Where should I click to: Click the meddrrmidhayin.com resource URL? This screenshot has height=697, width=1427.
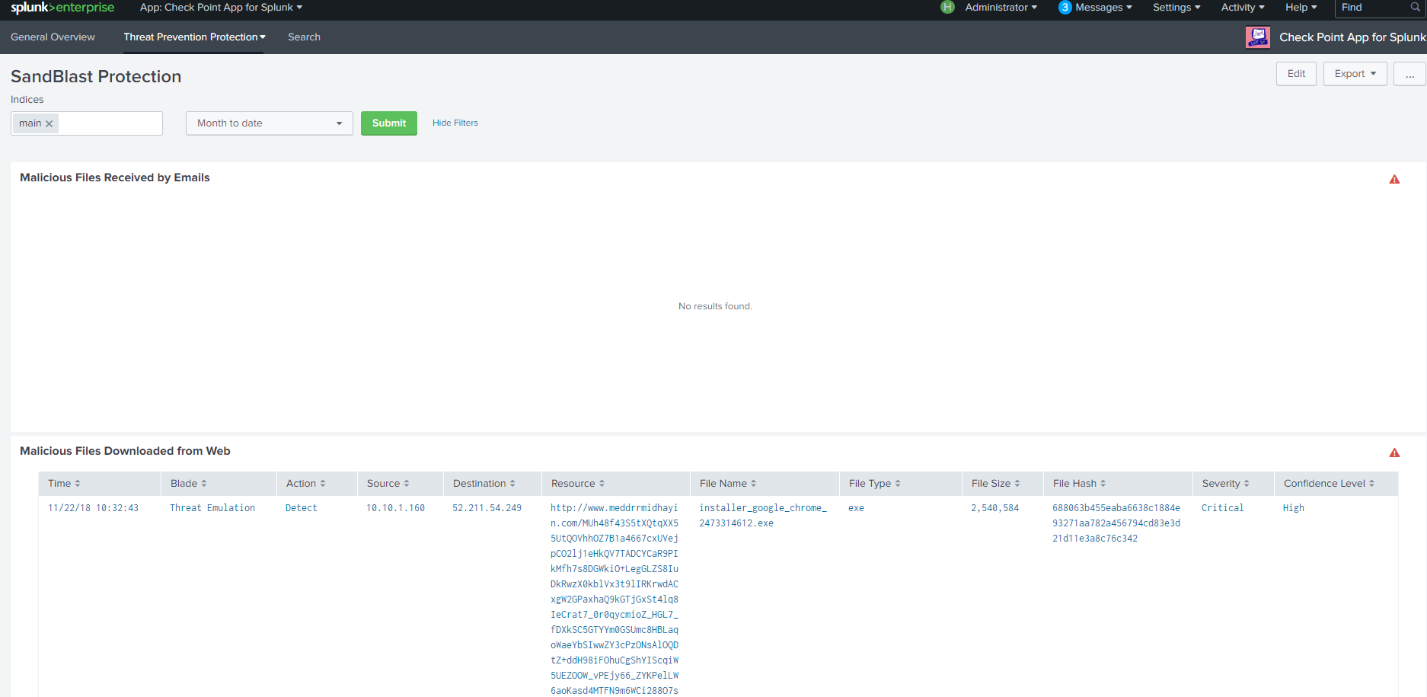(615, 599)
